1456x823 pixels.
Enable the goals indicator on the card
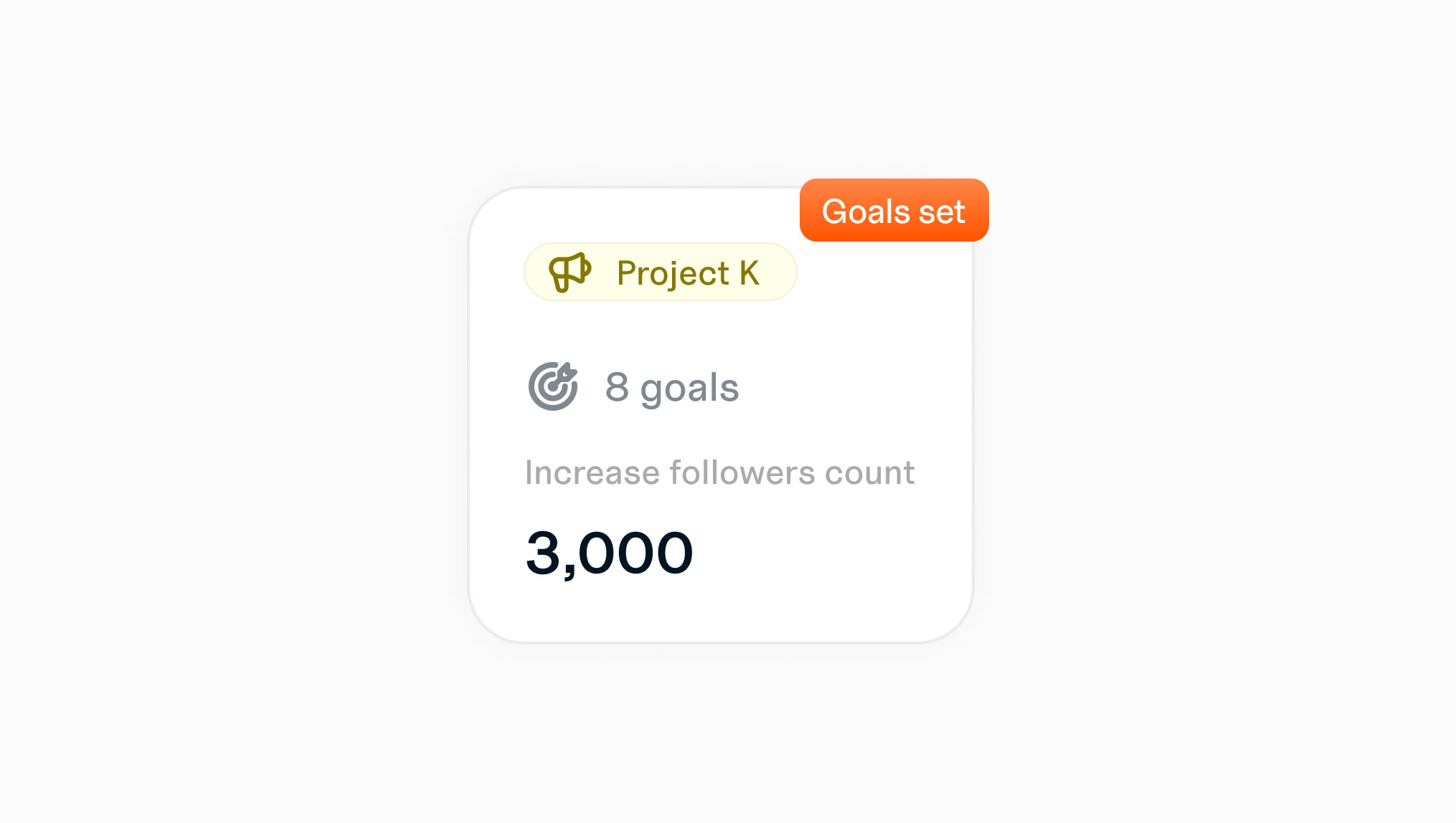coord(554,387)
